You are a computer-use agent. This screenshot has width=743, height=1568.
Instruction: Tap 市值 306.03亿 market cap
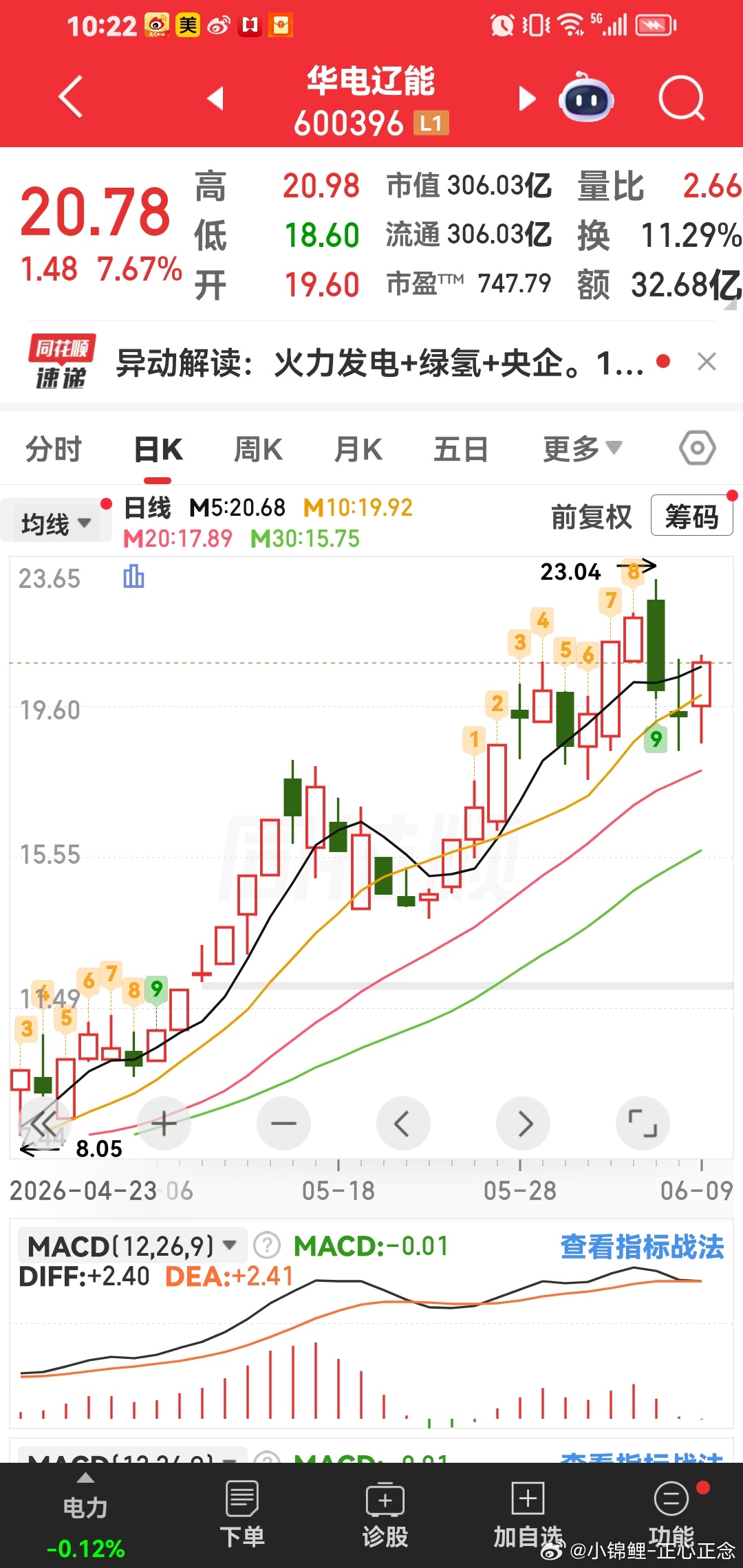pos(469,186)
